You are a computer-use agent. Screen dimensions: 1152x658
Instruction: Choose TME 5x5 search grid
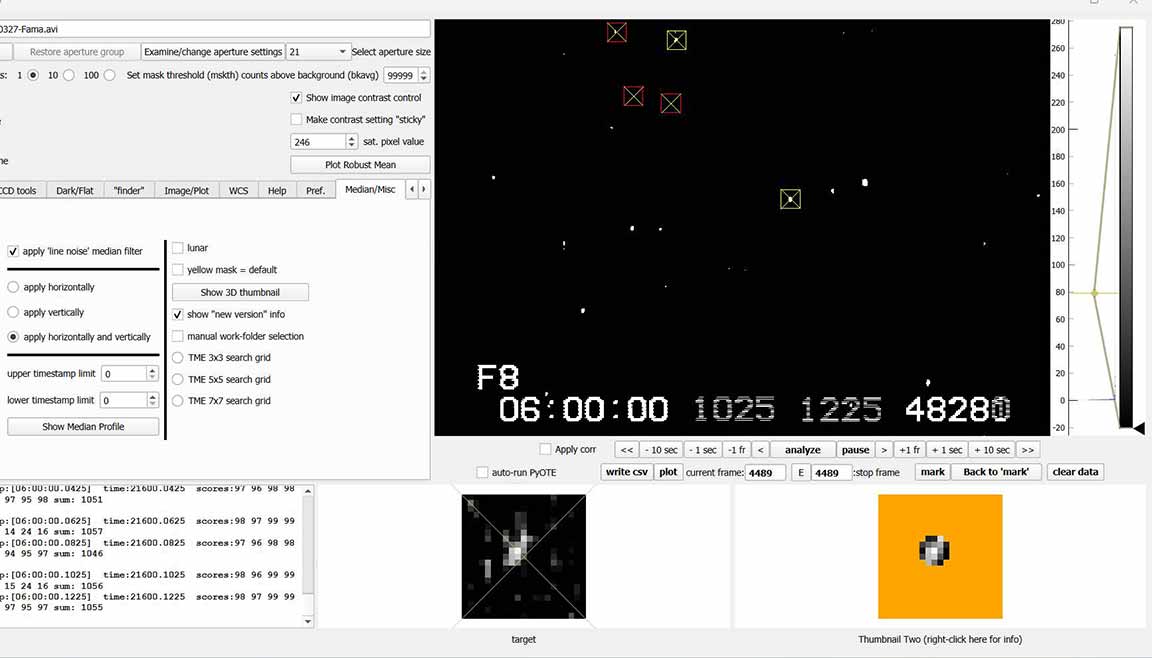pyautogui.click(x=178, y=380)
